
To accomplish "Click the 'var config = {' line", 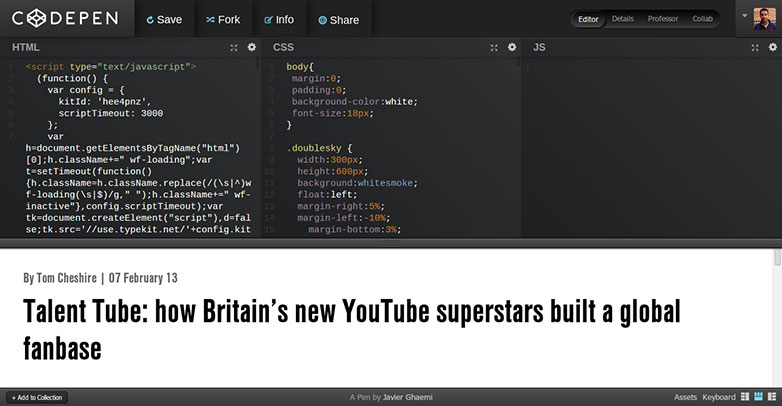I will pyautogui.click(x=86, y=90).
